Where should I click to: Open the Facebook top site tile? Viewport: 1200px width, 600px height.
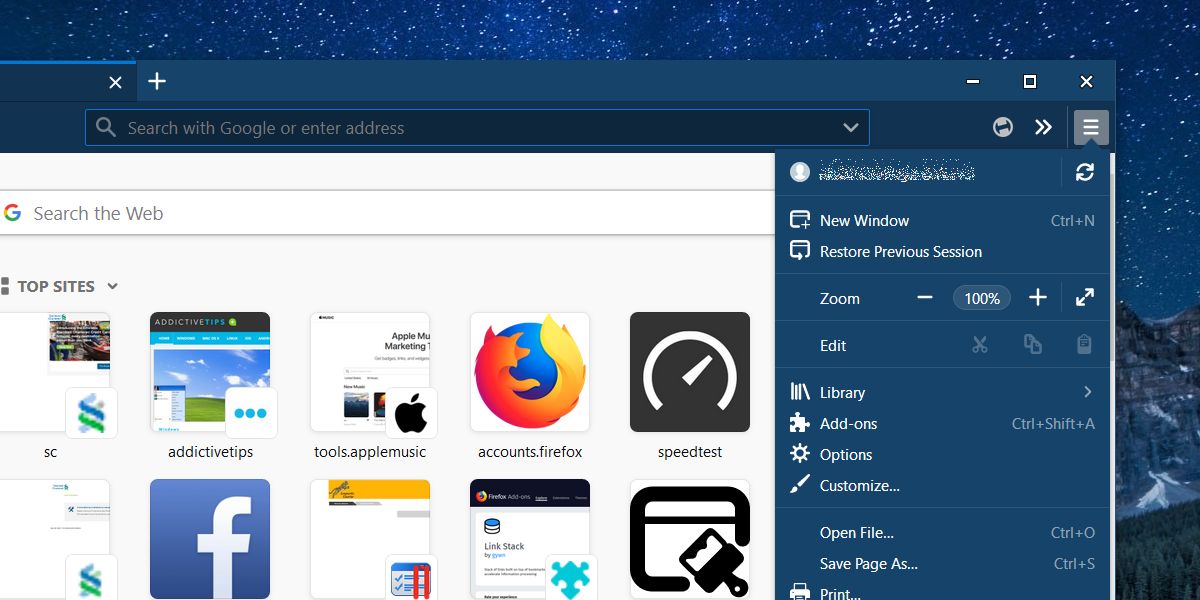pyautogui.click(x=210, y=539)
